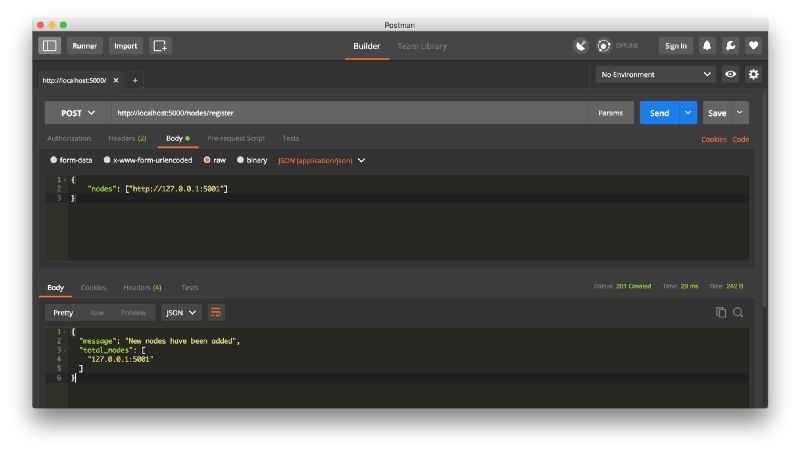Search the response with magnifier icon
Screen dimensions: 800x454
738,312
